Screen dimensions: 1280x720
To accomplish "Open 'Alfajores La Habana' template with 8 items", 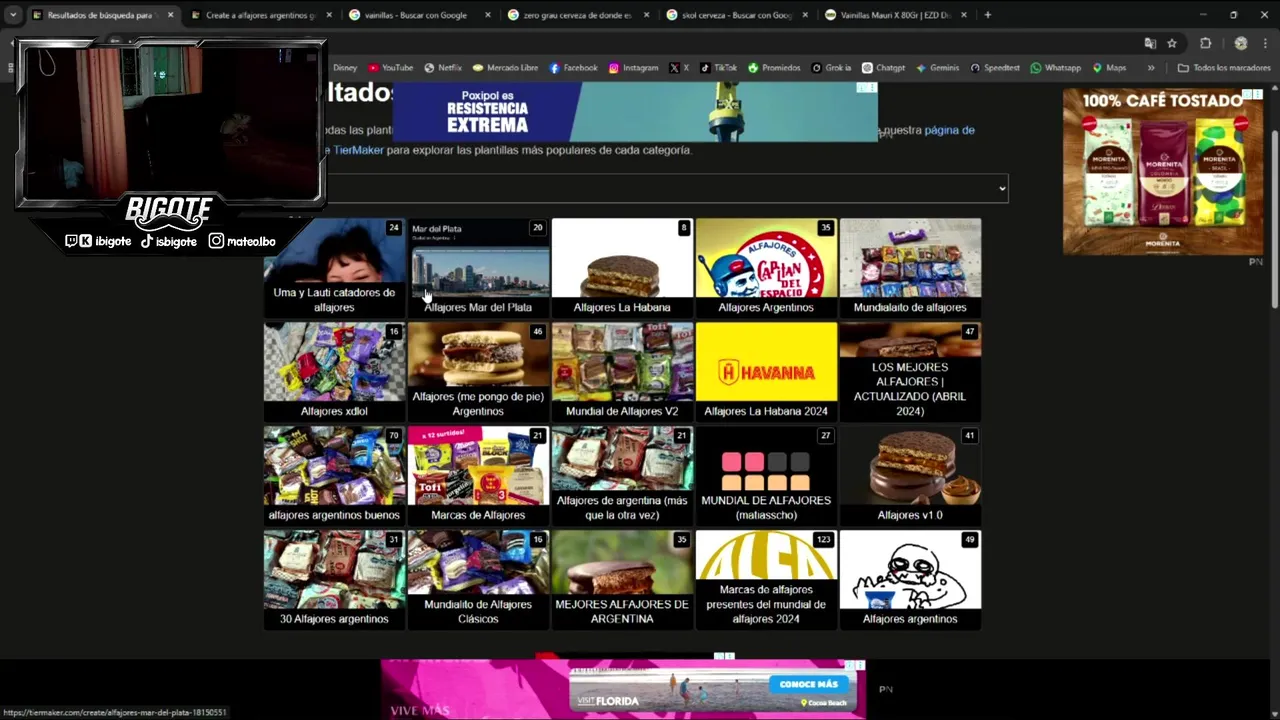I will click(x=622, y=267).
